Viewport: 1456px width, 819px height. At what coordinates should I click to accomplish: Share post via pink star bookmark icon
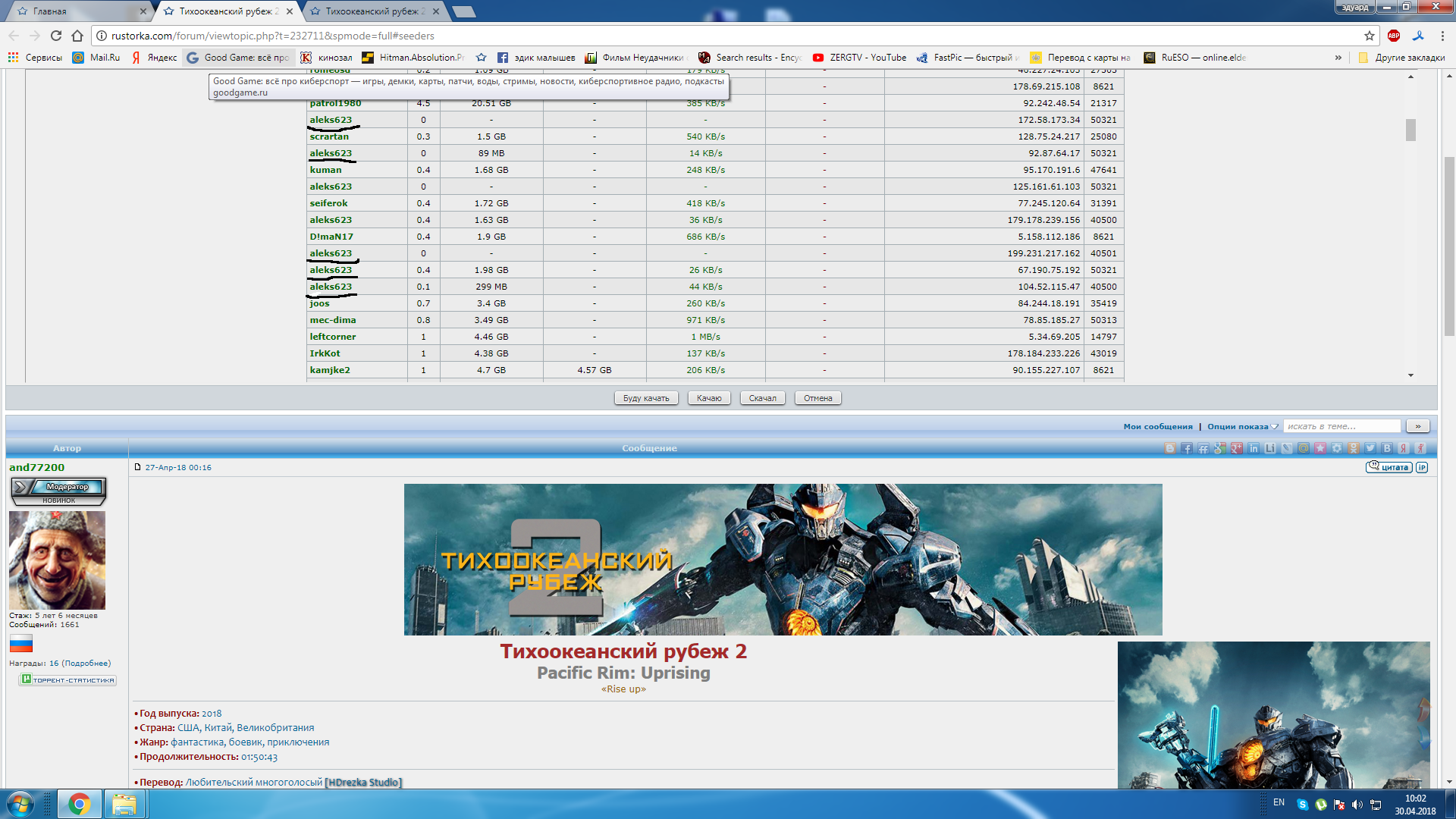click(1320, 448)
